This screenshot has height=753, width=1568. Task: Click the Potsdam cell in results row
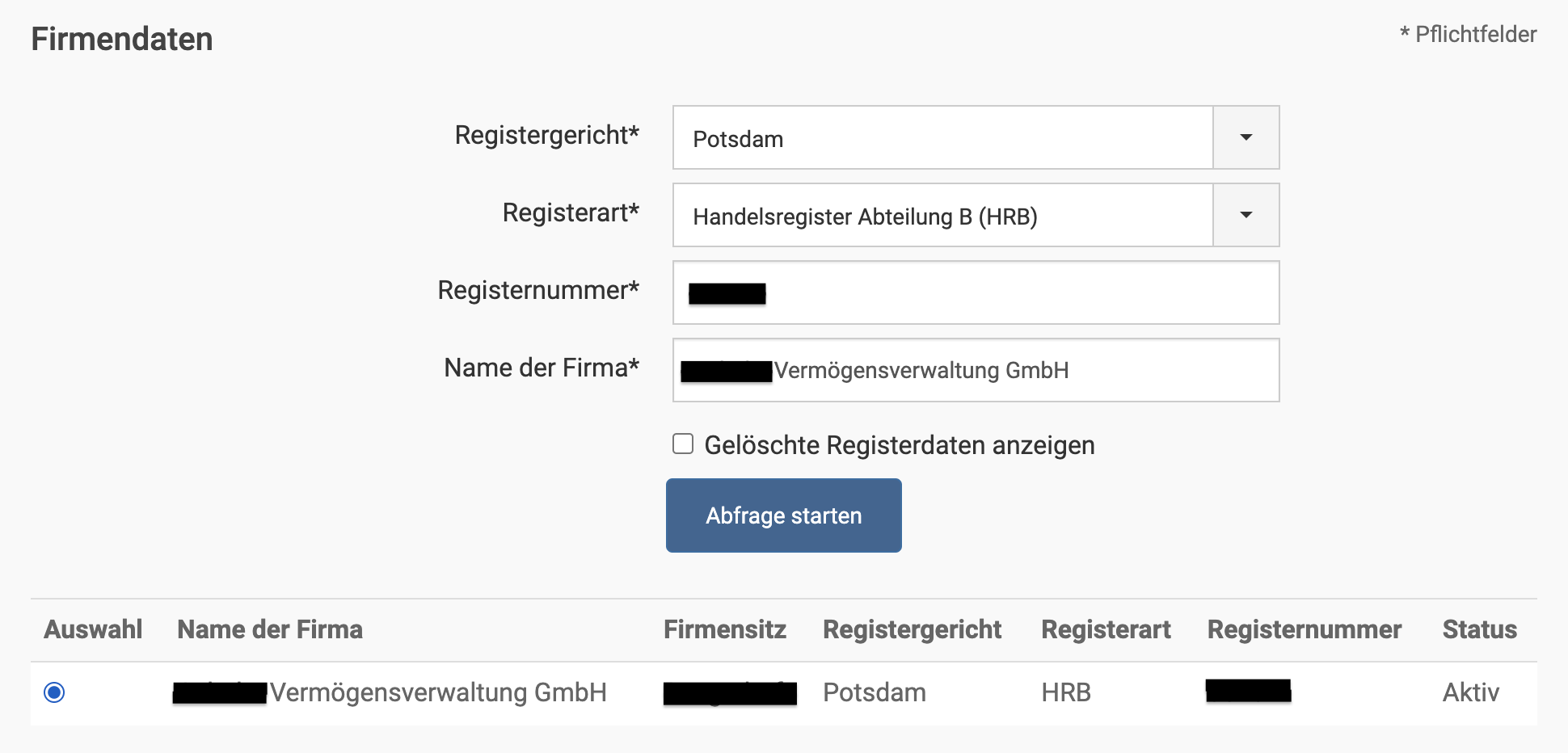(874, 692)
